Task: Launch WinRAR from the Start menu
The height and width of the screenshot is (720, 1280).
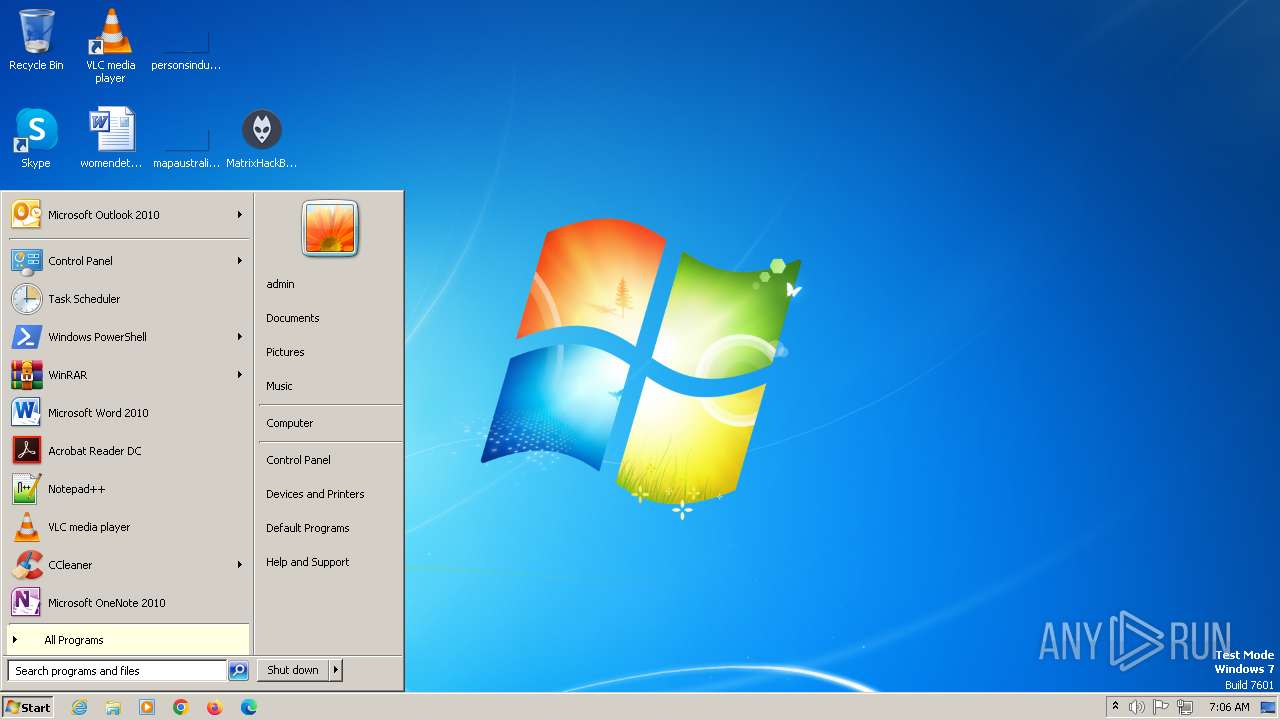Action: [128, 375]
